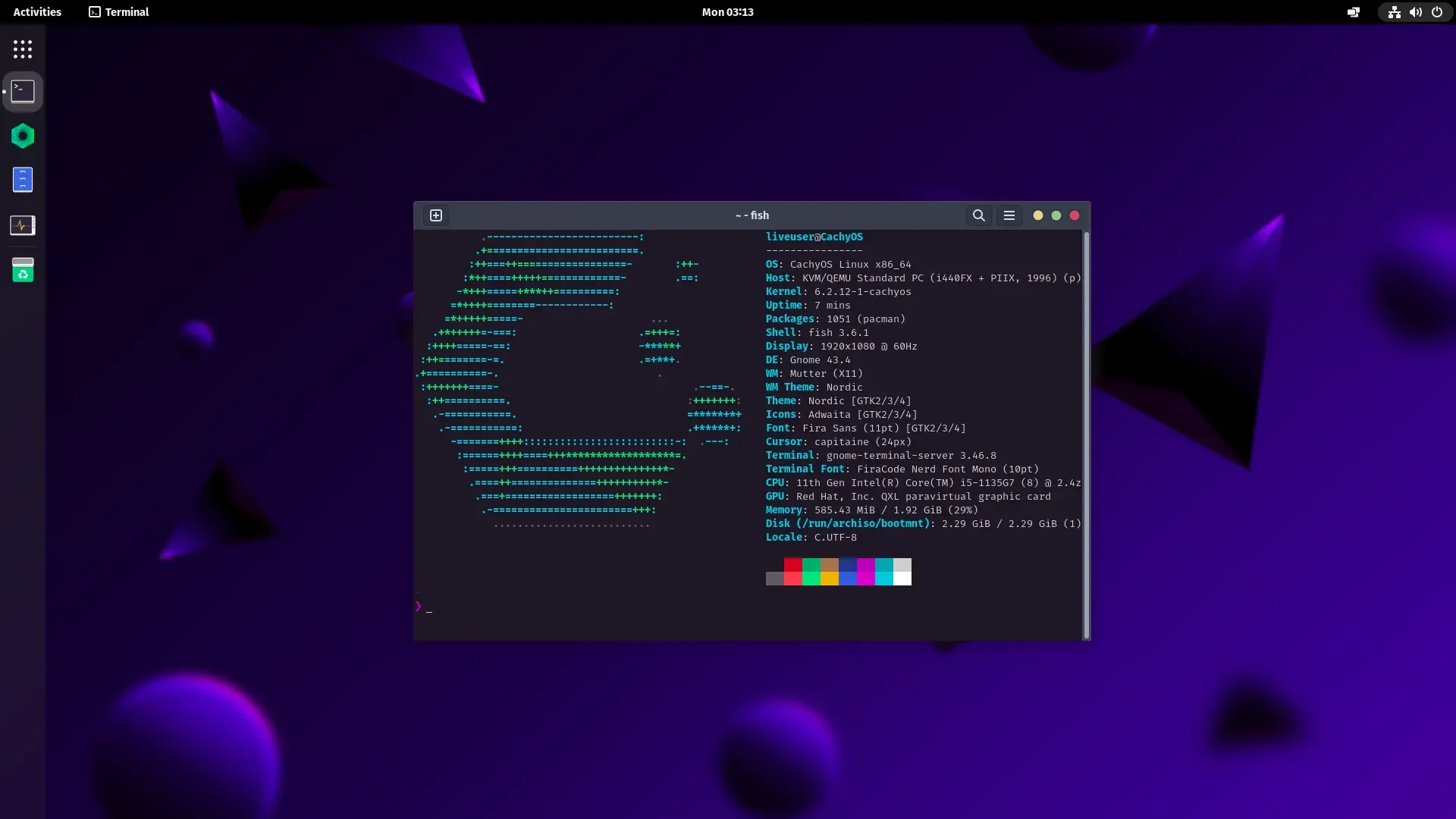1456x819 pixels.
Task: Click the Terminal icon in the dock
Action: point(23,92)
